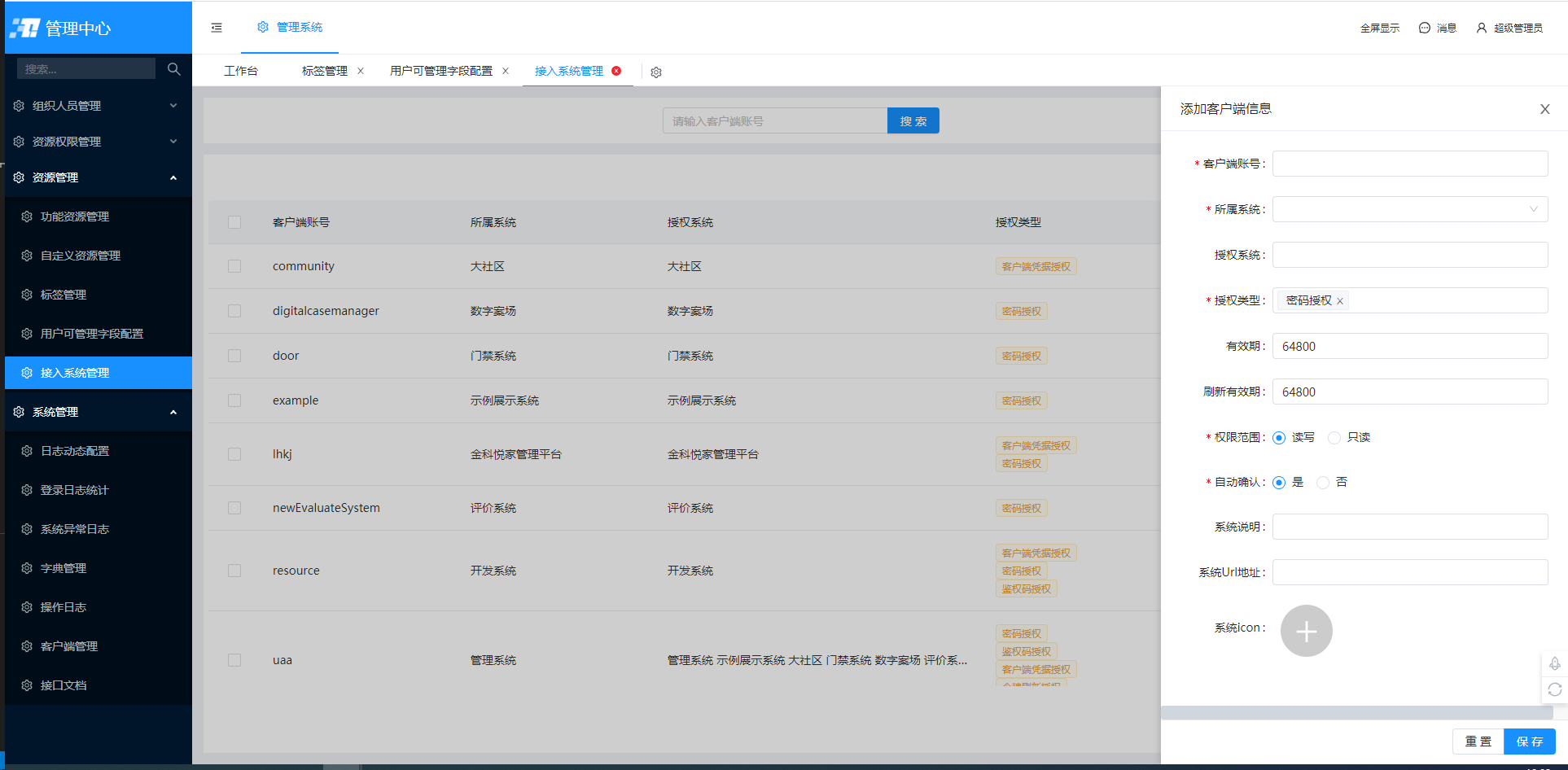Click the gear icon beside 字典管理
This screenshot has height=770, width=1568.
coord(27,568)
